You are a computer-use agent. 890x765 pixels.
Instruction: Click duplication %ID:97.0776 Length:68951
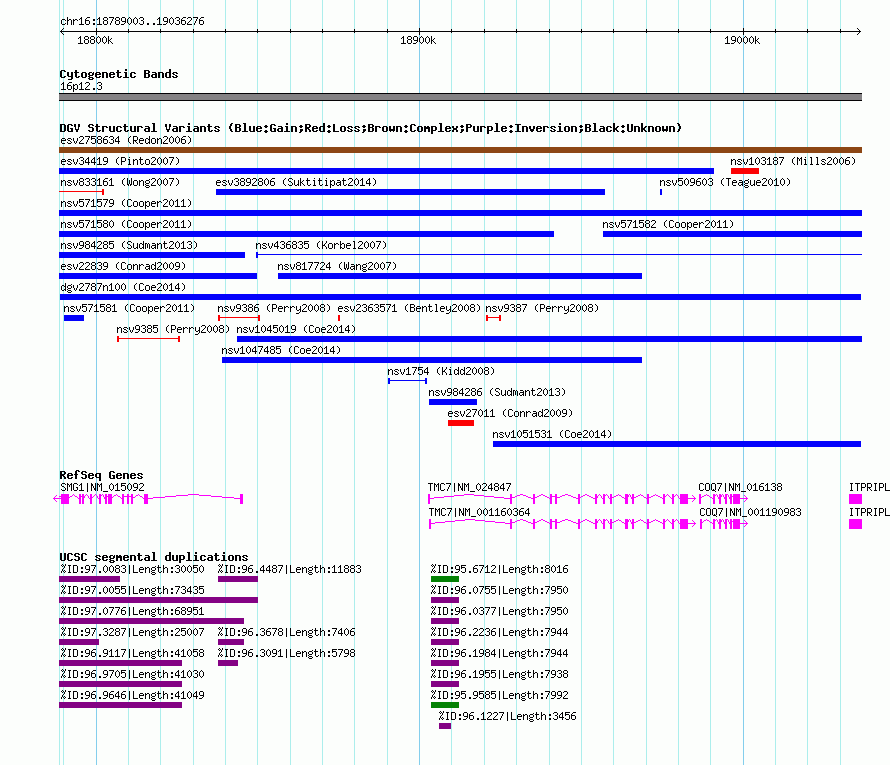coord(152,621)
